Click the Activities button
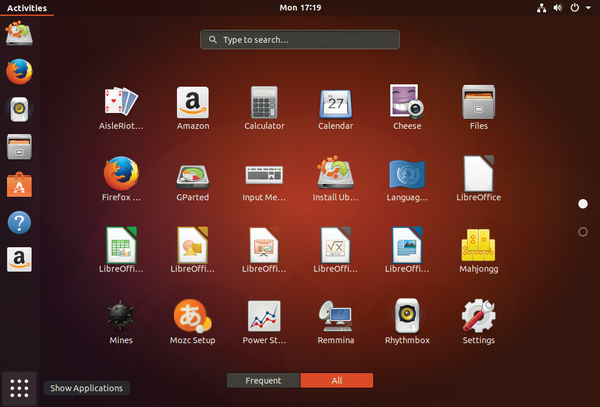 click(27, 8)
